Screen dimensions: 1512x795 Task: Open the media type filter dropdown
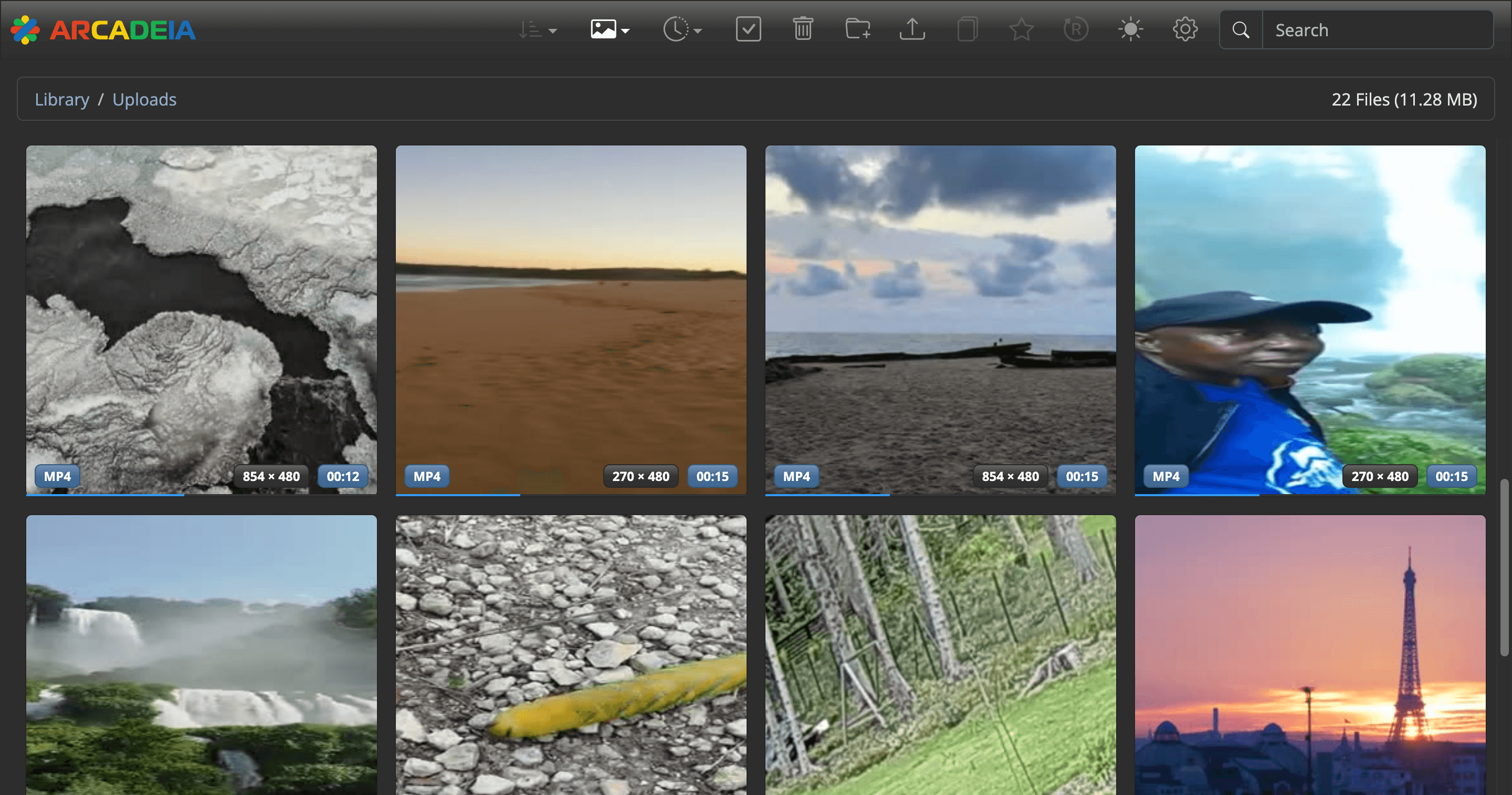tap(610, 29)
